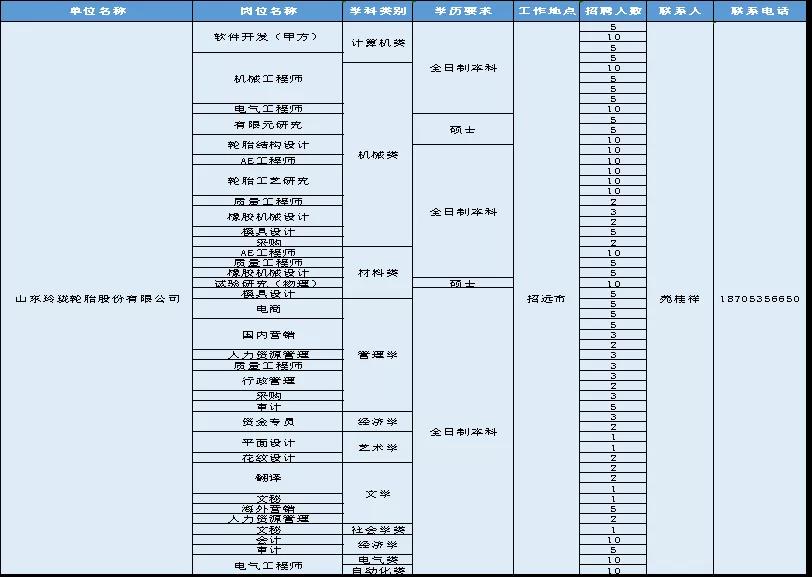
Task: Click the 行政管理 position cell
Action: [x=268, y=381]
